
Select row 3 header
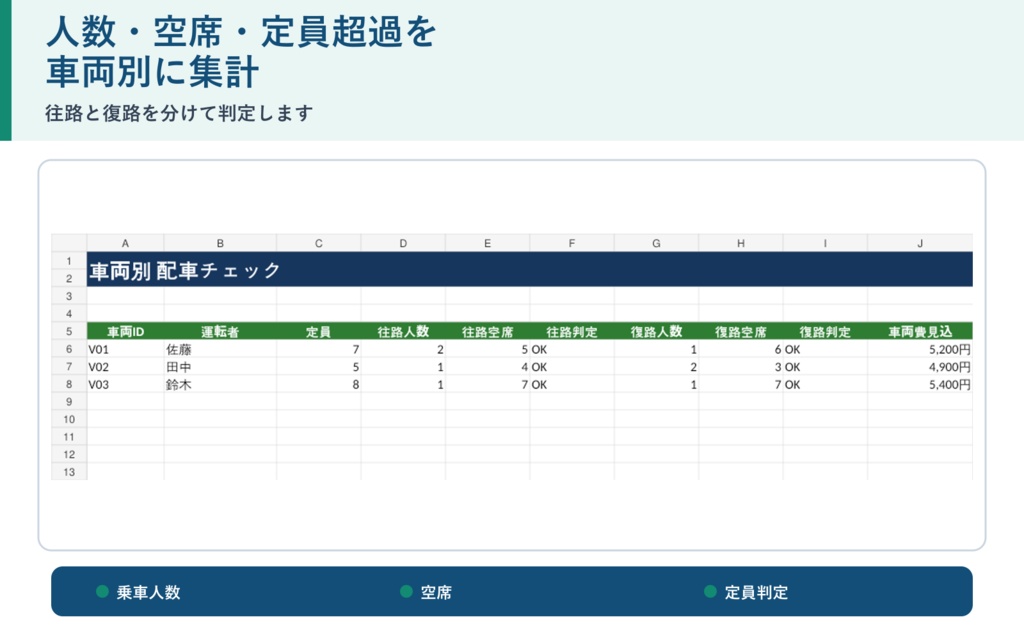[69, 296]
